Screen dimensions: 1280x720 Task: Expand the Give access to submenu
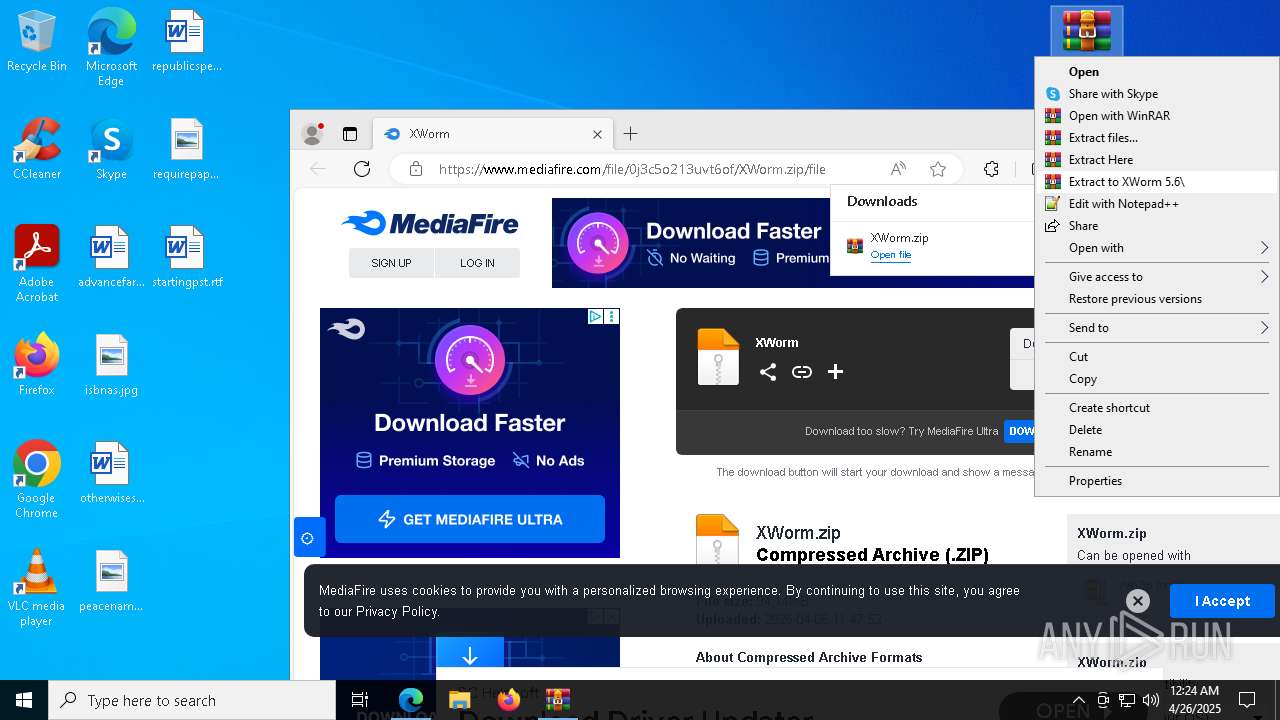[x=1157, y=277]
